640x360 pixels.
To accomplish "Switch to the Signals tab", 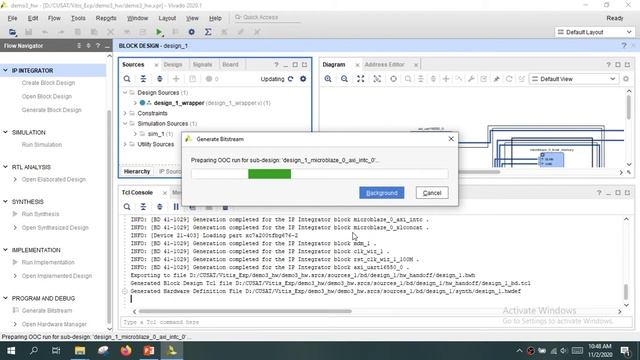I will tap(202, 64).
